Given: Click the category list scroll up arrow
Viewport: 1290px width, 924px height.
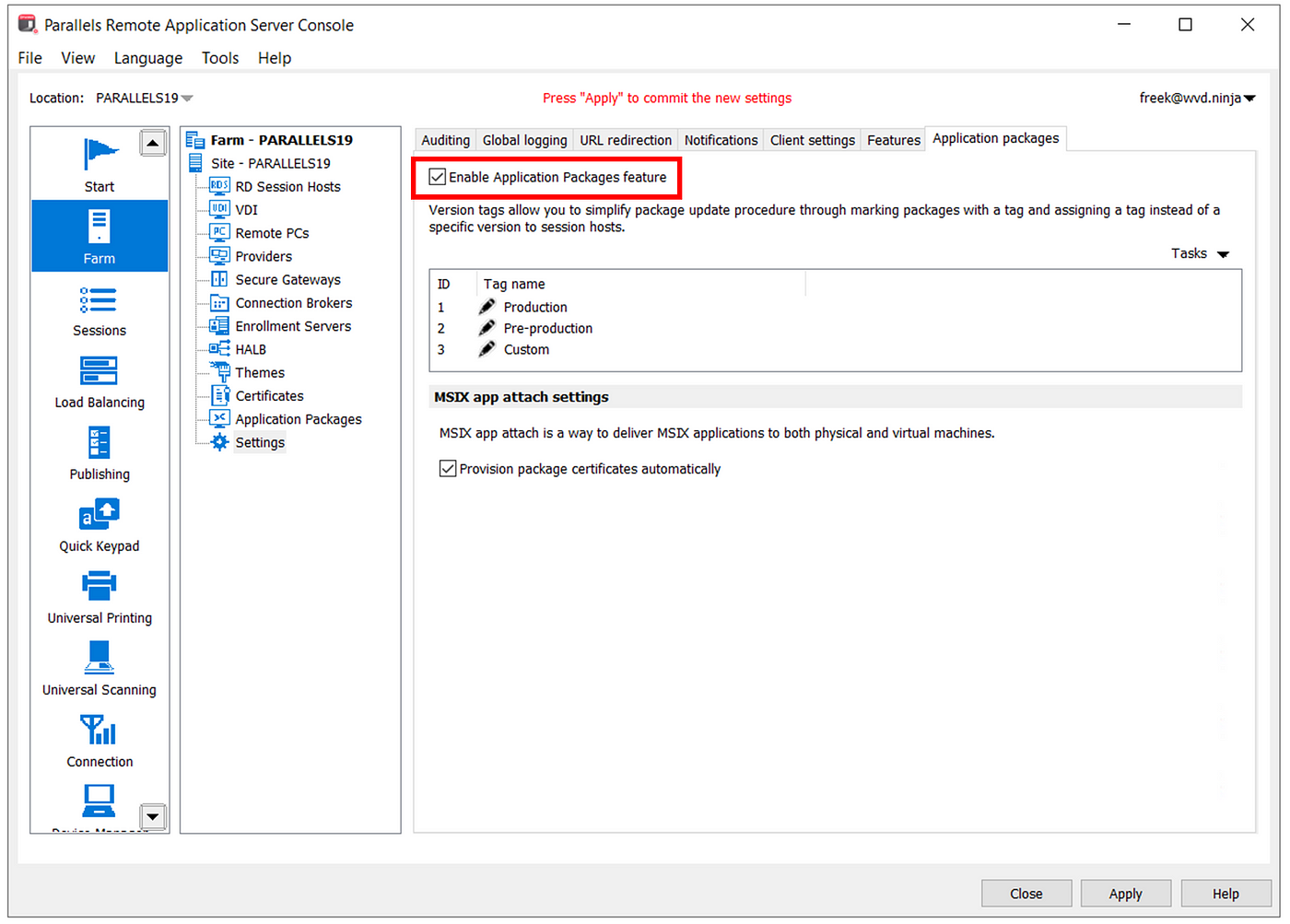Looking at the screenshot, I should [153, 143].
